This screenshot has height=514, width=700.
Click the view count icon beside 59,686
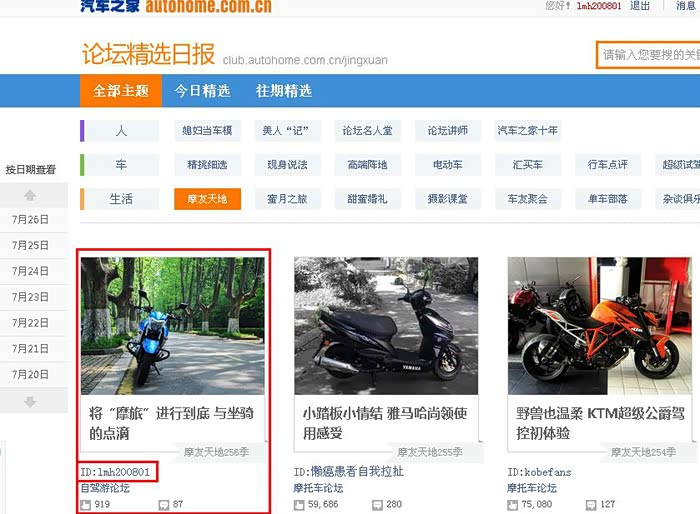(299, 505)
